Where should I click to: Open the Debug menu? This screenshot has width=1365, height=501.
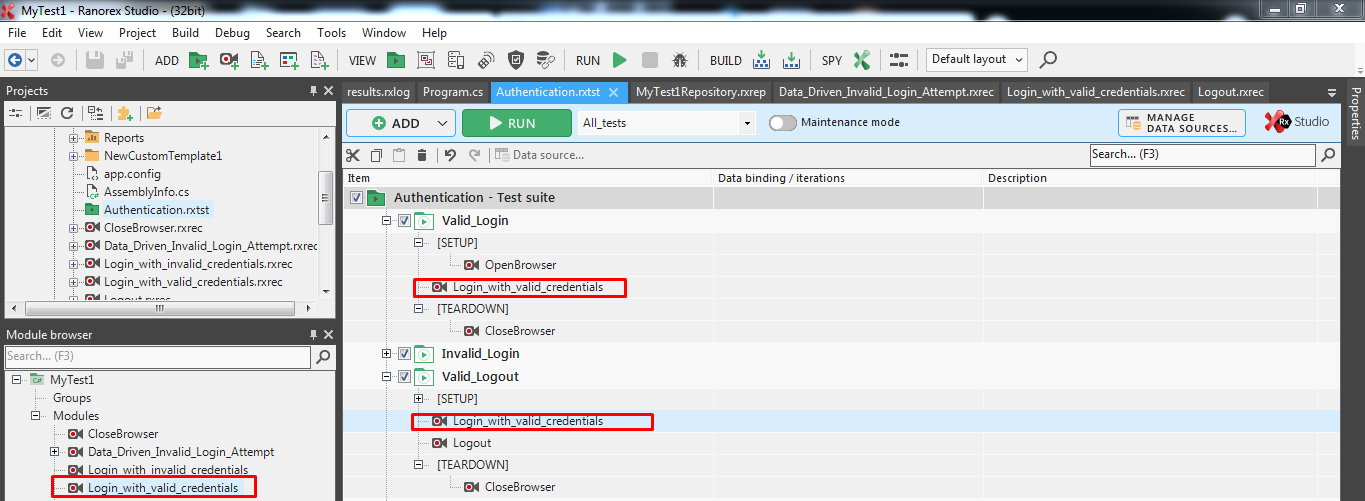(232, 33)
